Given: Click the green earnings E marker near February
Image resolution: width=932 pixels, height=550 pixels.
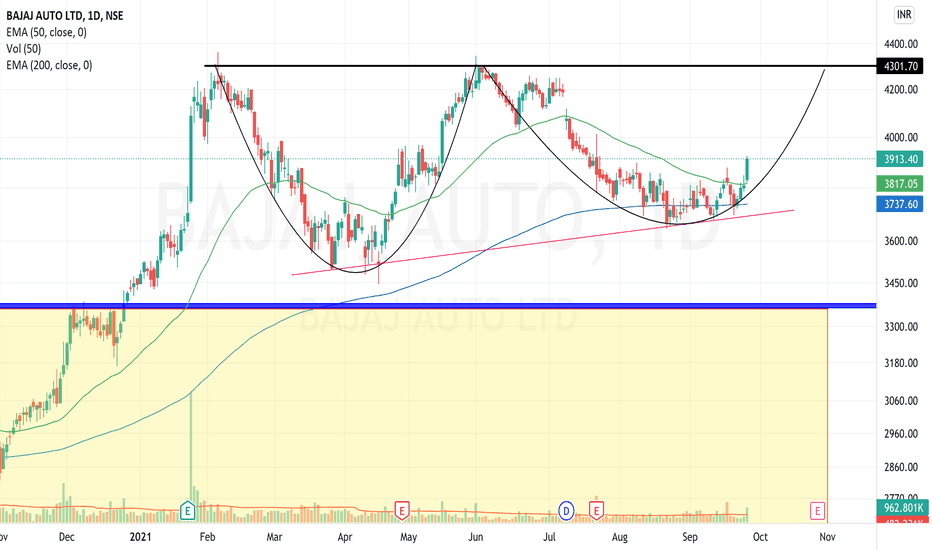Looking at the screenshot, I should pyautogui.click(x=188, y=510).
